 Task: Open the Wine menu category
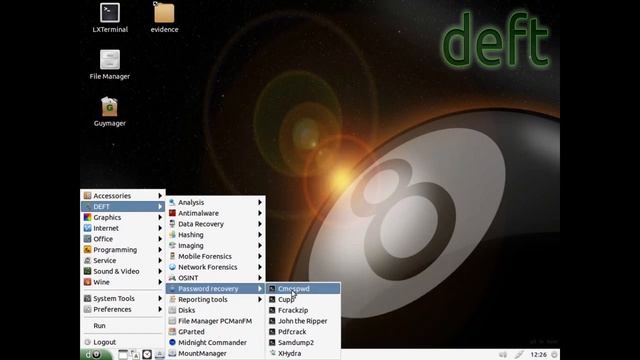[x=123, y=282]
